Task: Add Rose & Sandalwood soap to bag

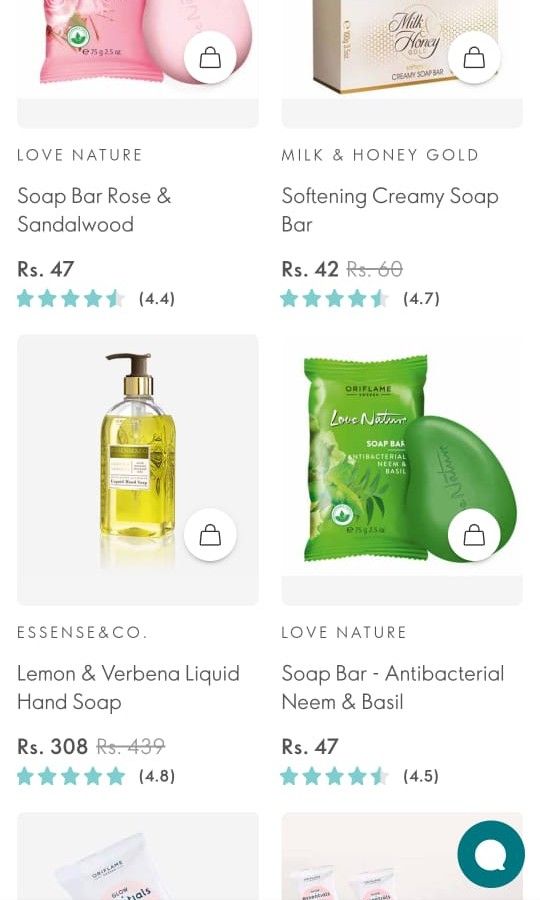Action: (x=210, y=57)
